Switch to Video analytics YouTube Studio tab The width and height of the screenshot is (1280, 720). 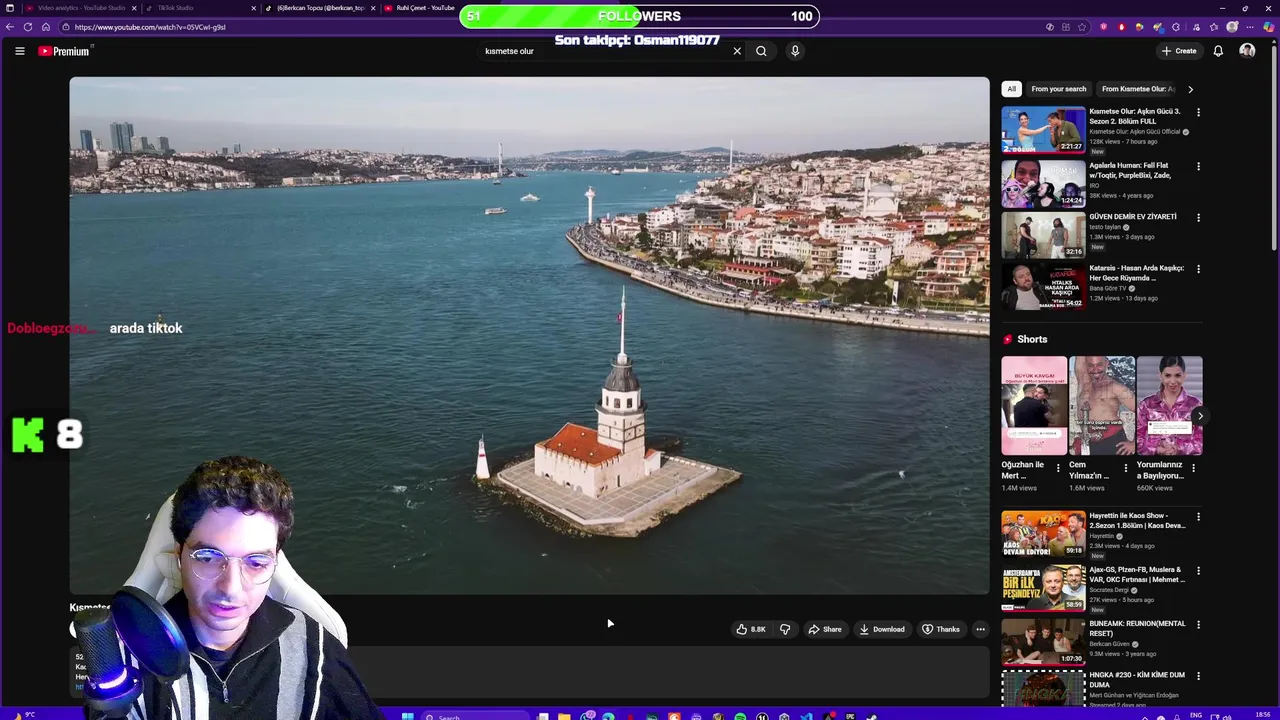pos(80,8)
